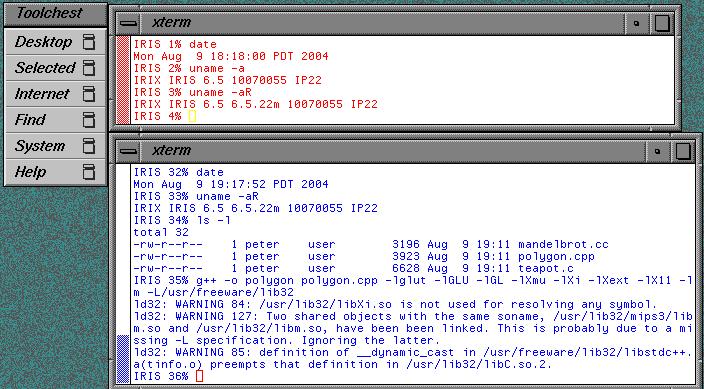Open the Help toolchest menu
This screenshot has width=704, height=389.
(x=55, y=172)
